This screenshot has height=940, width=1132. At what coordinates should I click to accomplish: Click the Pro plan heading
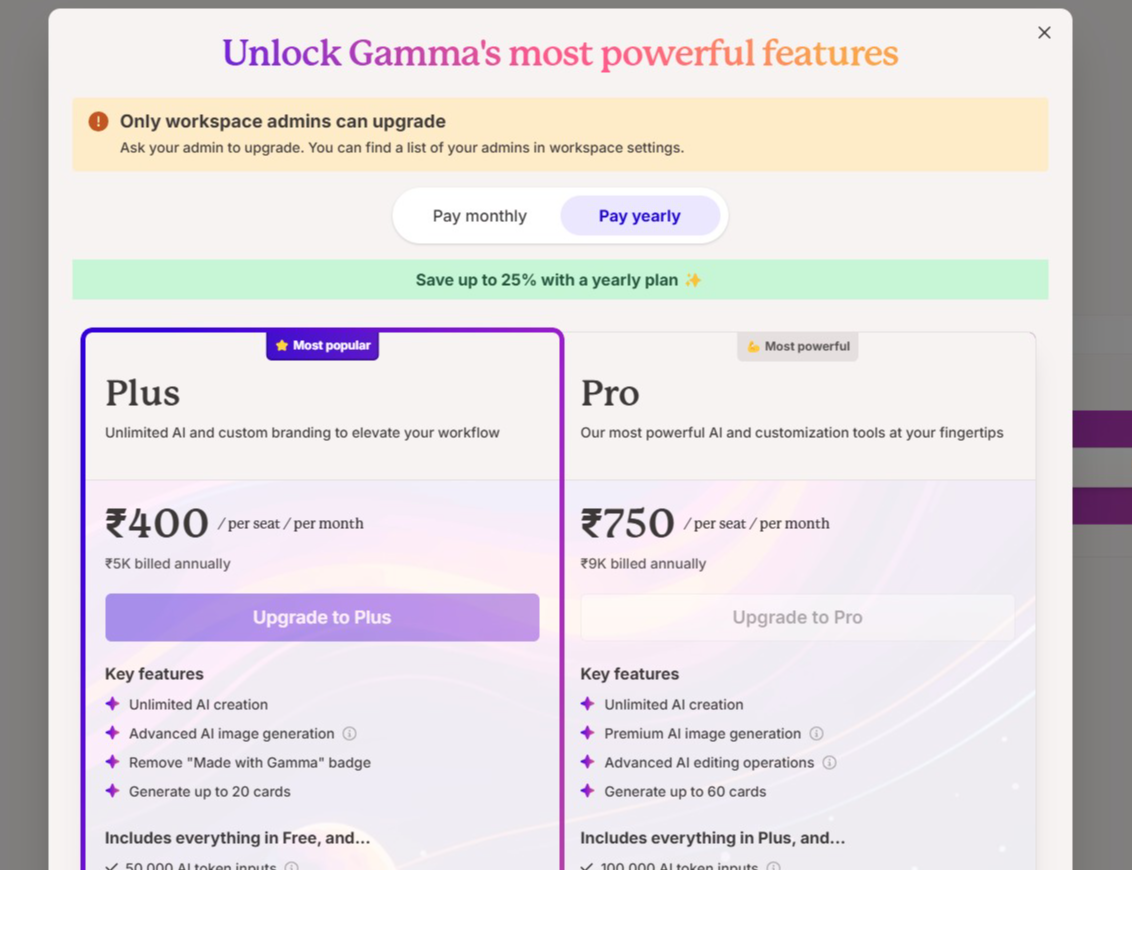[x=610, y=393]
